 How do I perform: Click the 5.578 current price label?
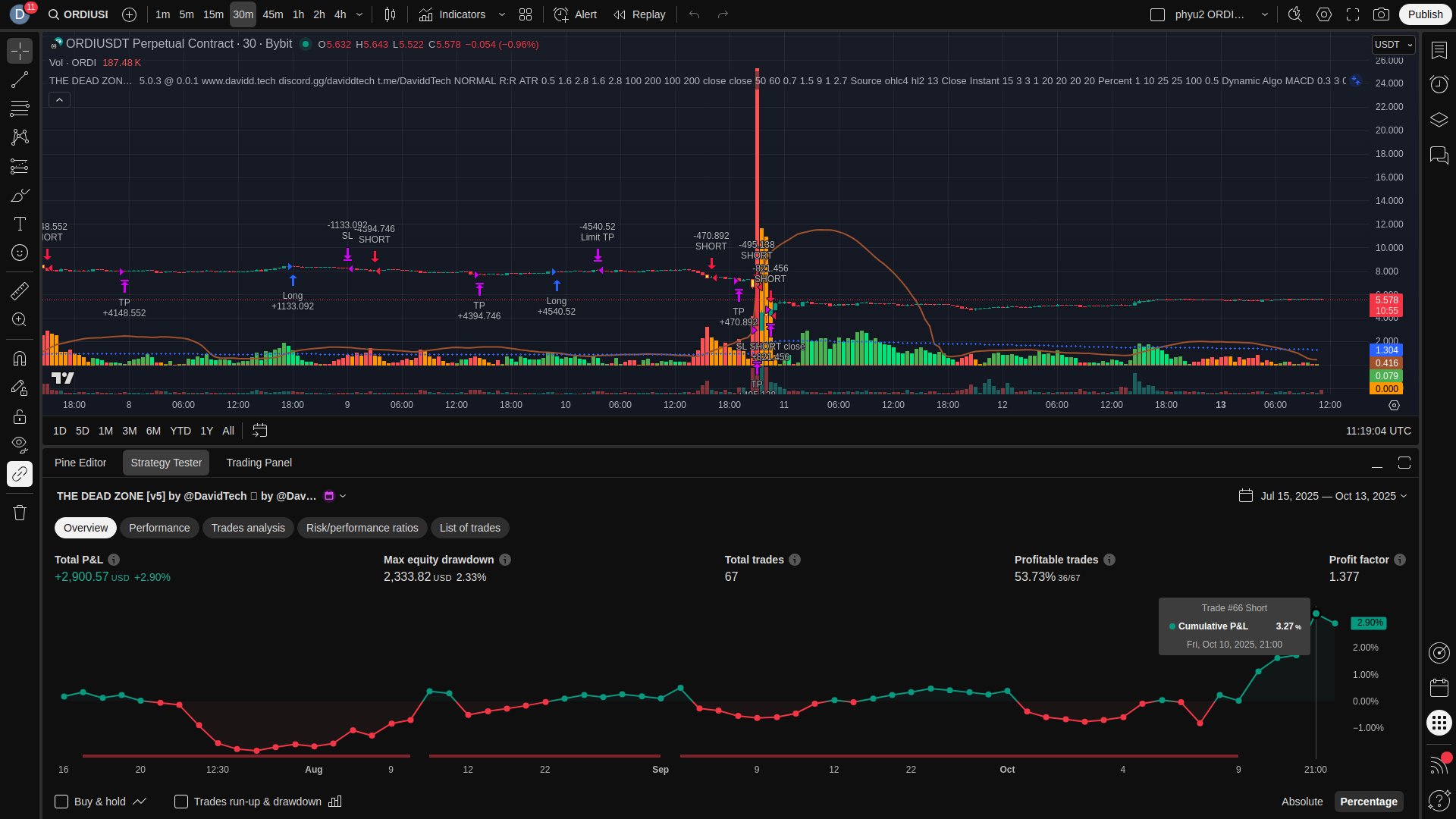click(1385, 300)
